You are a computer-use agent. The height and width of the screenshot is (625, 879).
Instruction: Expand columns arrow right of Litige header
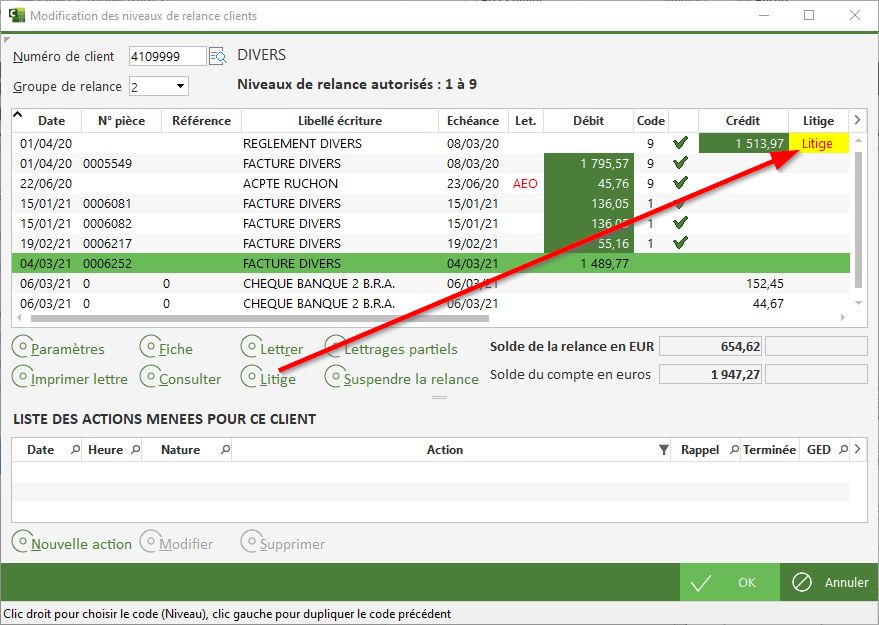point(855,120)
